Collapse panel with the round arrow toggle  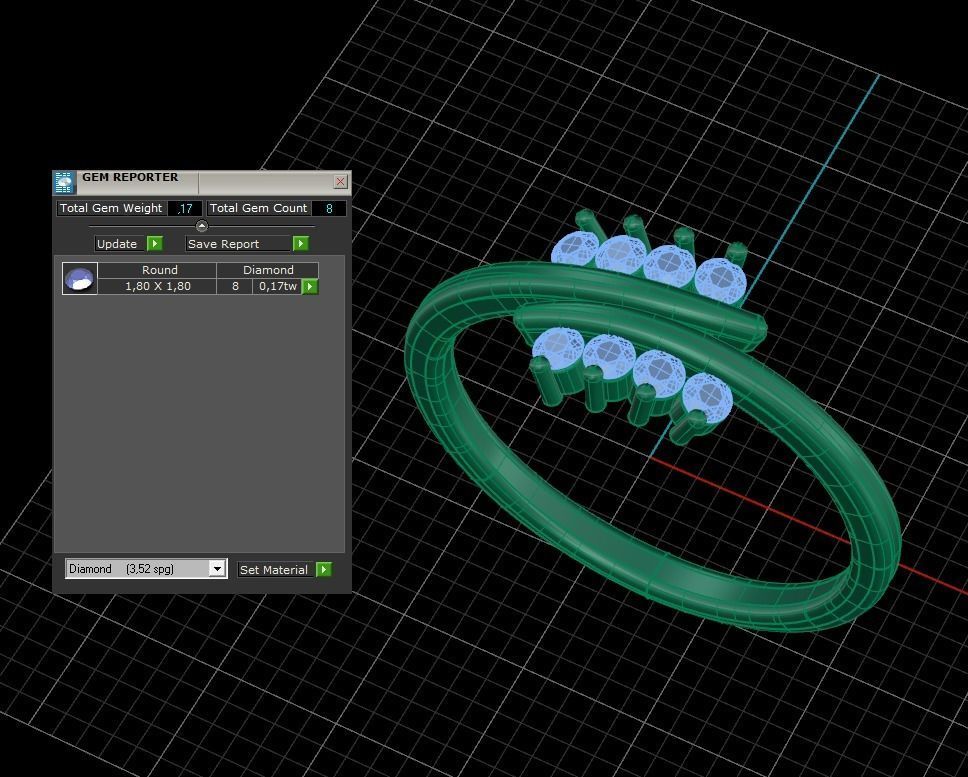202,226
